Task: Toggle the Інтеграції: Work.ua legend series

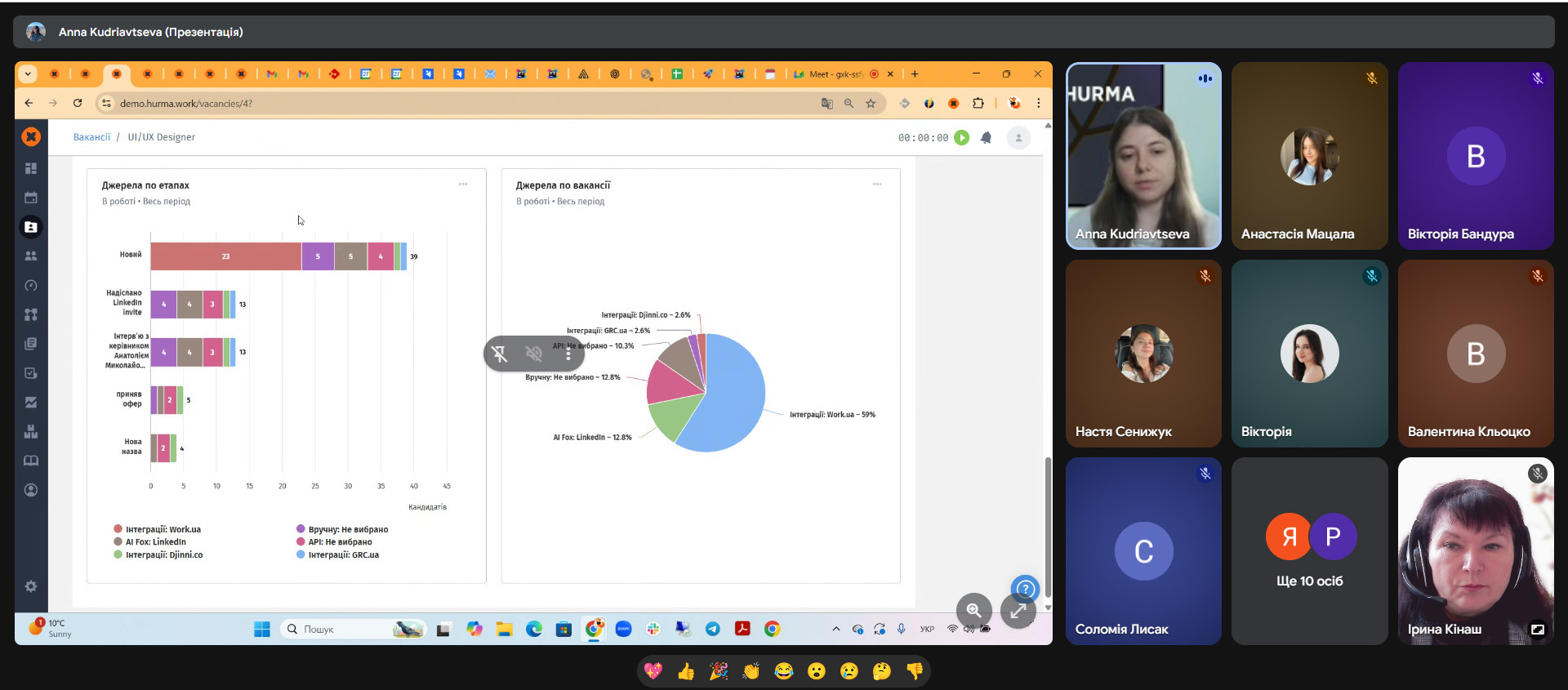Action: point(163,529)
